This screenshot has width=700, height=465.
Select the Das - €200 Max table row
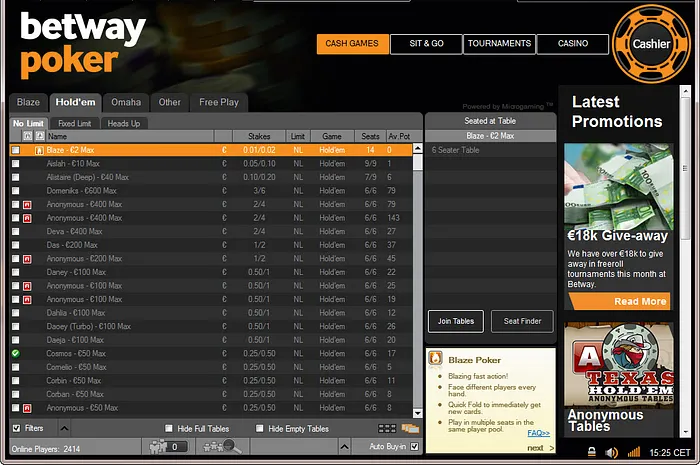click(x=211, y=245)
